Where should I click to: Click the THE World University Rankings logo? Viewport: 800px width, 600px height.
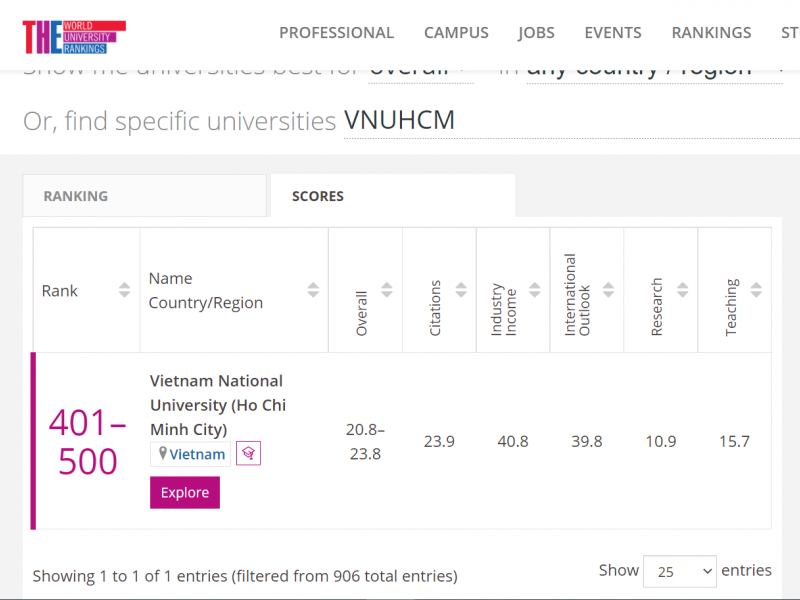click(x=74, y=35)
